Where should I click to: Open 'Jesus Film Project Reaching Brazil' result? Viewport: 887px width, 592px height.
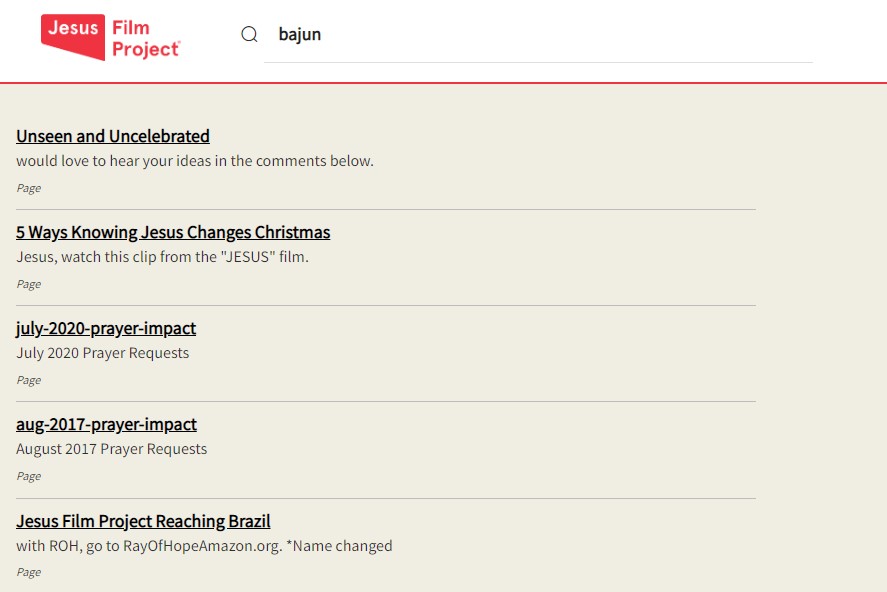point(143,521)
